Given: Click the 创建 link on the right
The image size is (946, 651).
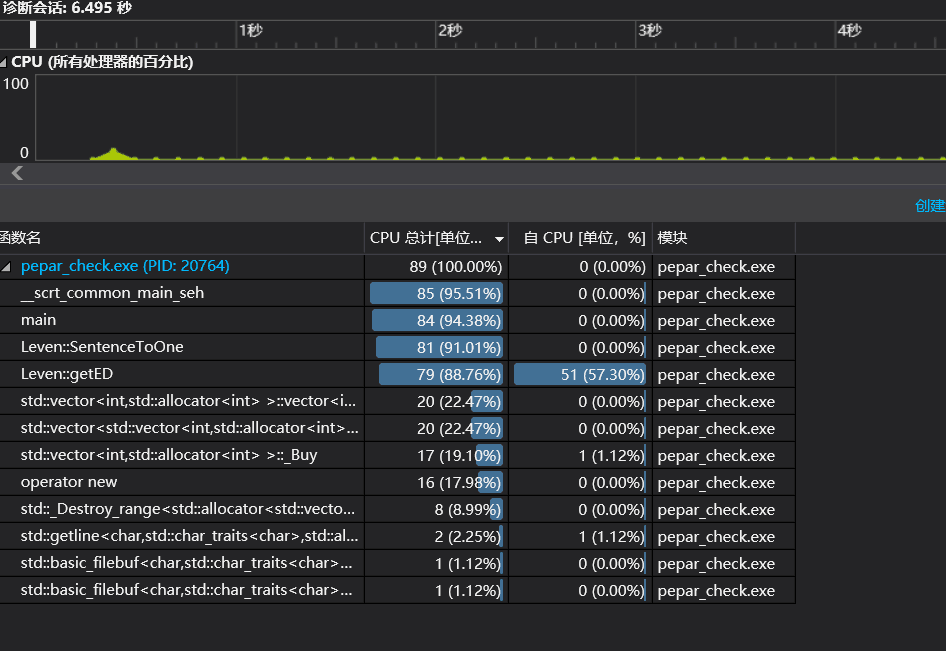Looking at the screenshot, I should tap(930, 205).
